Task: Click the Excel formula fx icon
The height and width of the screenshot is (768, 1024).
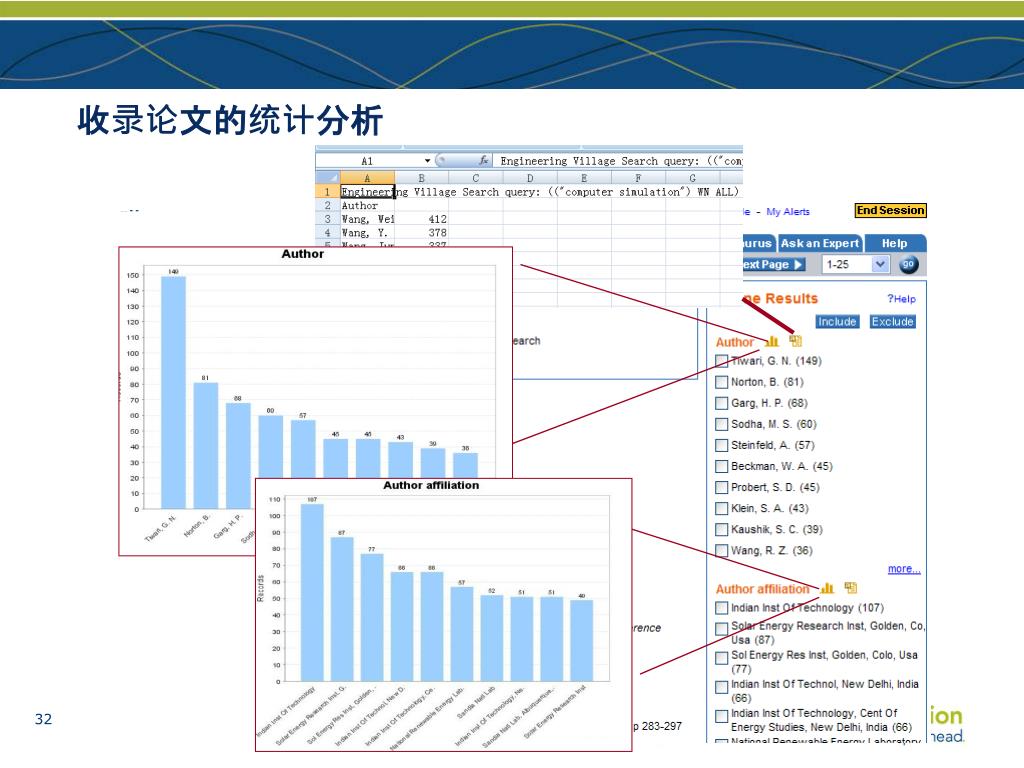Action: pos(483,161)
